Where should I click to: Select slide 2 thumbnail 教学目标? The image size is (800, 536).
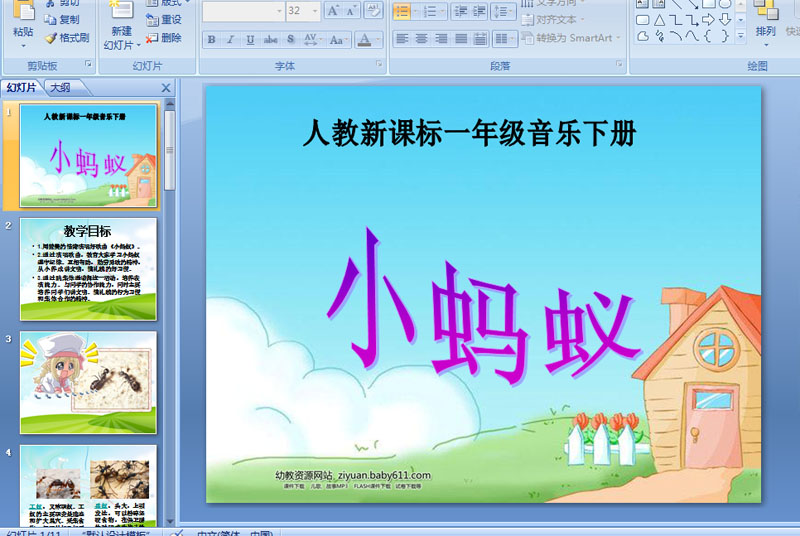[x=88, y=269]
